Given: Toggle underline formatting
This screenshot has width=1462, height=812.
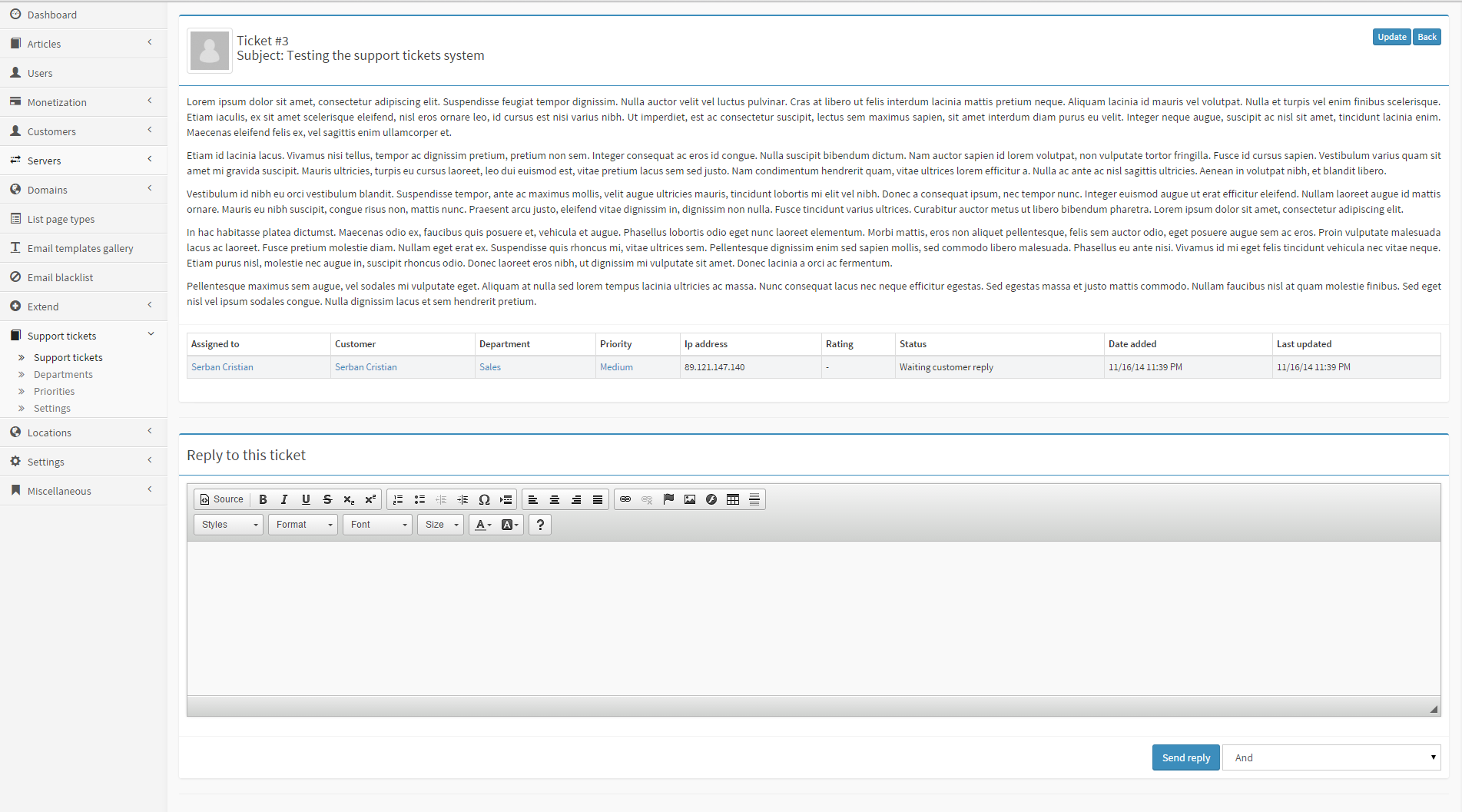Looking at the screenshot, I should click(x=306, y=499).
